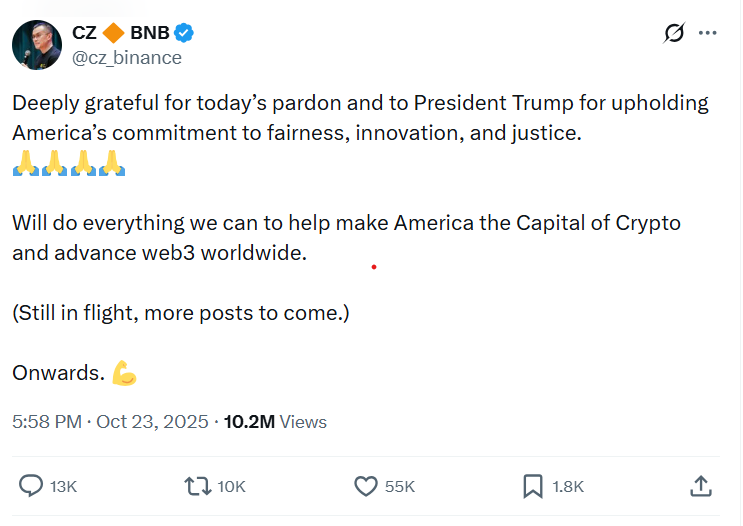The image size is (743, 526).
Task: Open CZ's profile picture
Action: point(36,44)
